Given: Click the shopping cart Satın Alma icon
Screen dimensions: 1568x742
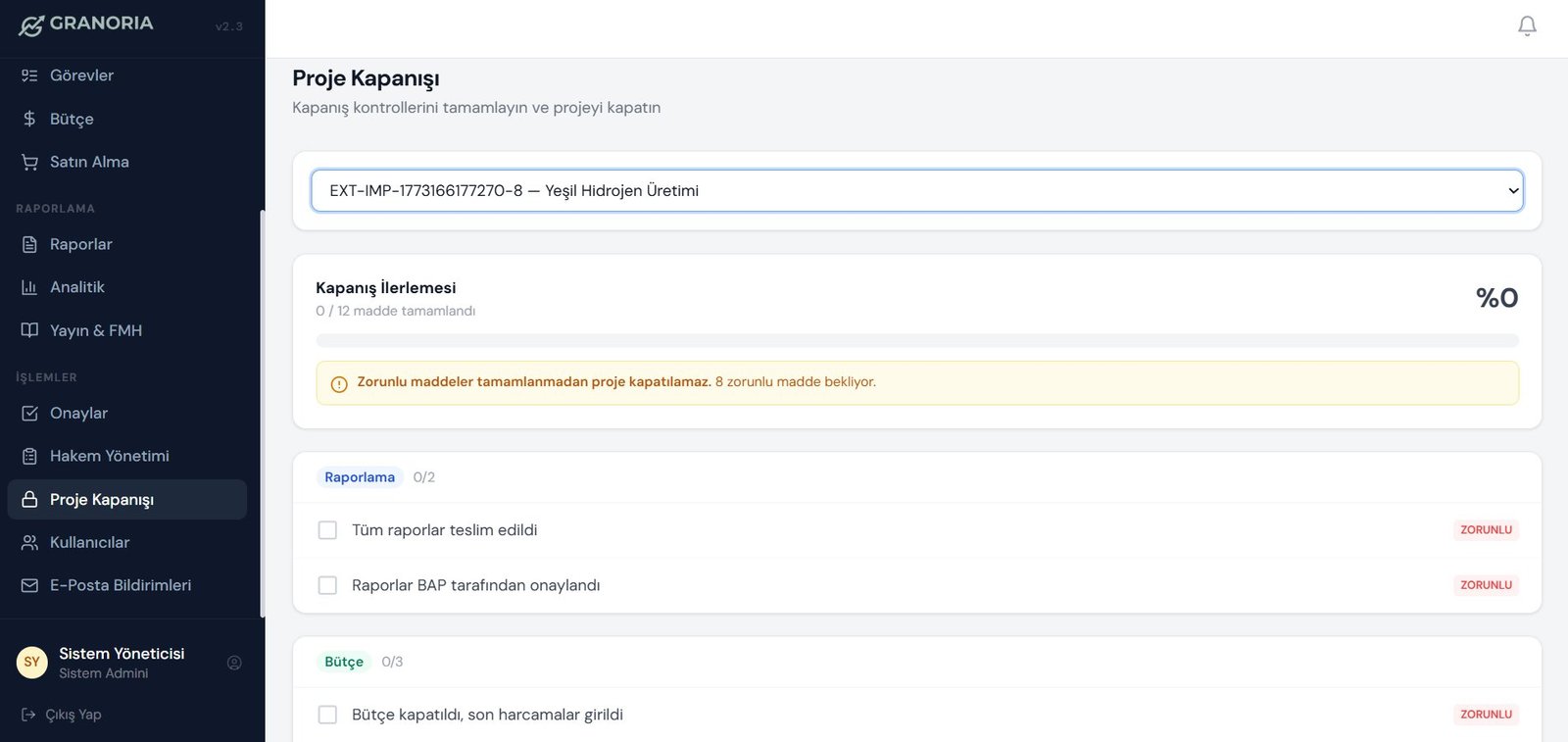Looking at the screenshot, I should point(29,162).
